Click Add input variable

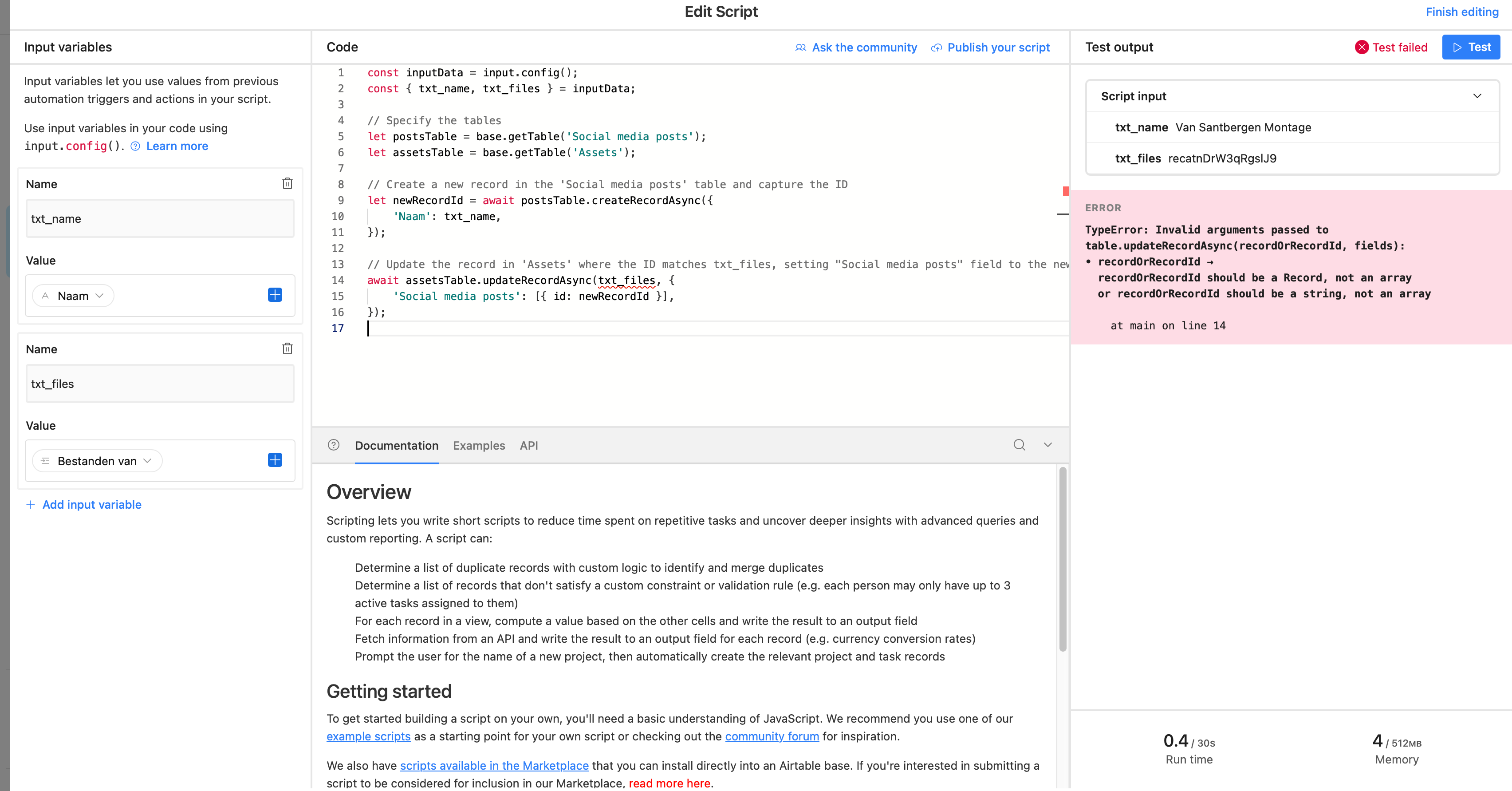click(x=91, y=504)
